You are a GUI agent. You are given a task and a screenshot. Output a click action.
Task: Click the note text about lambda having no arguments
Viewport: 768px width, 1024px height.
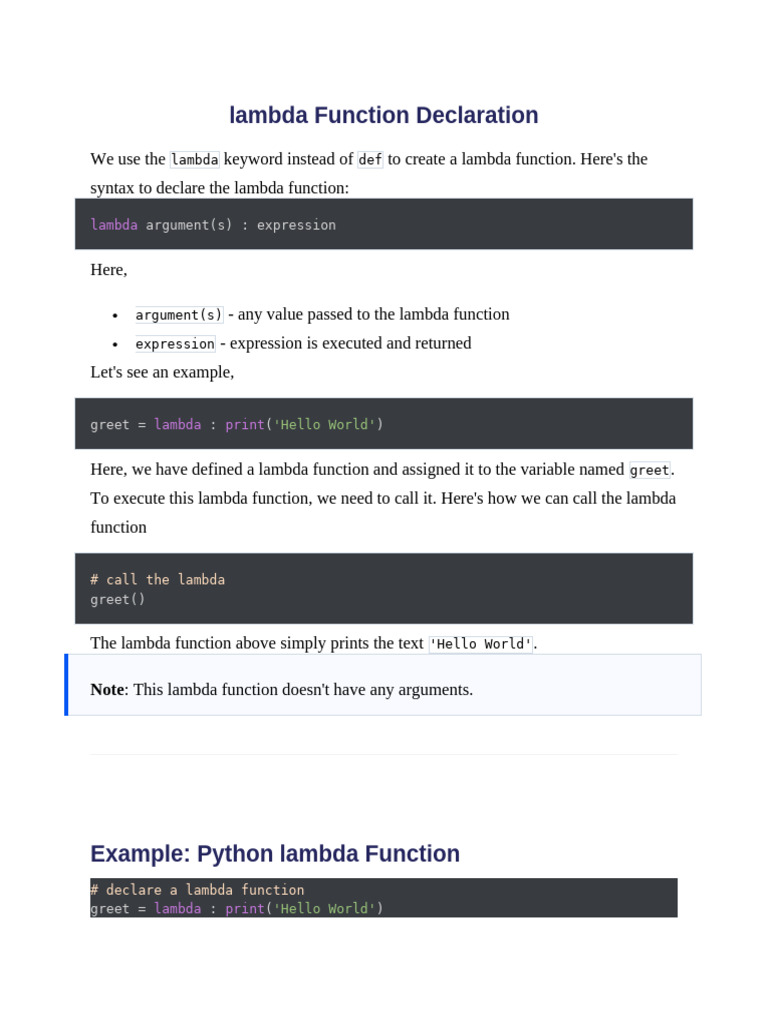[303, 690]
